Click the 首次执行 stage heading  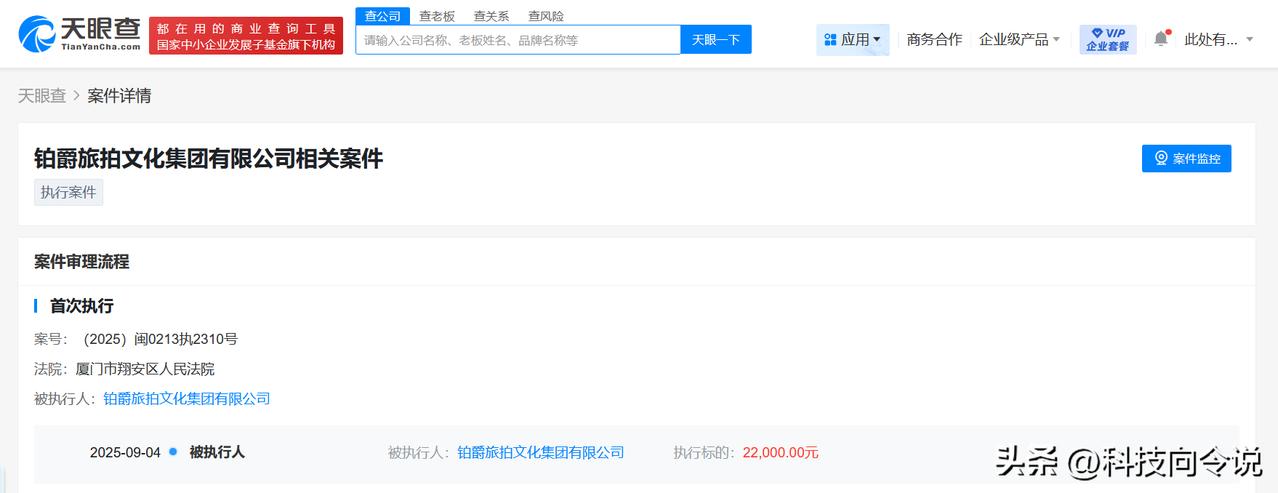[x=82, y=306]
